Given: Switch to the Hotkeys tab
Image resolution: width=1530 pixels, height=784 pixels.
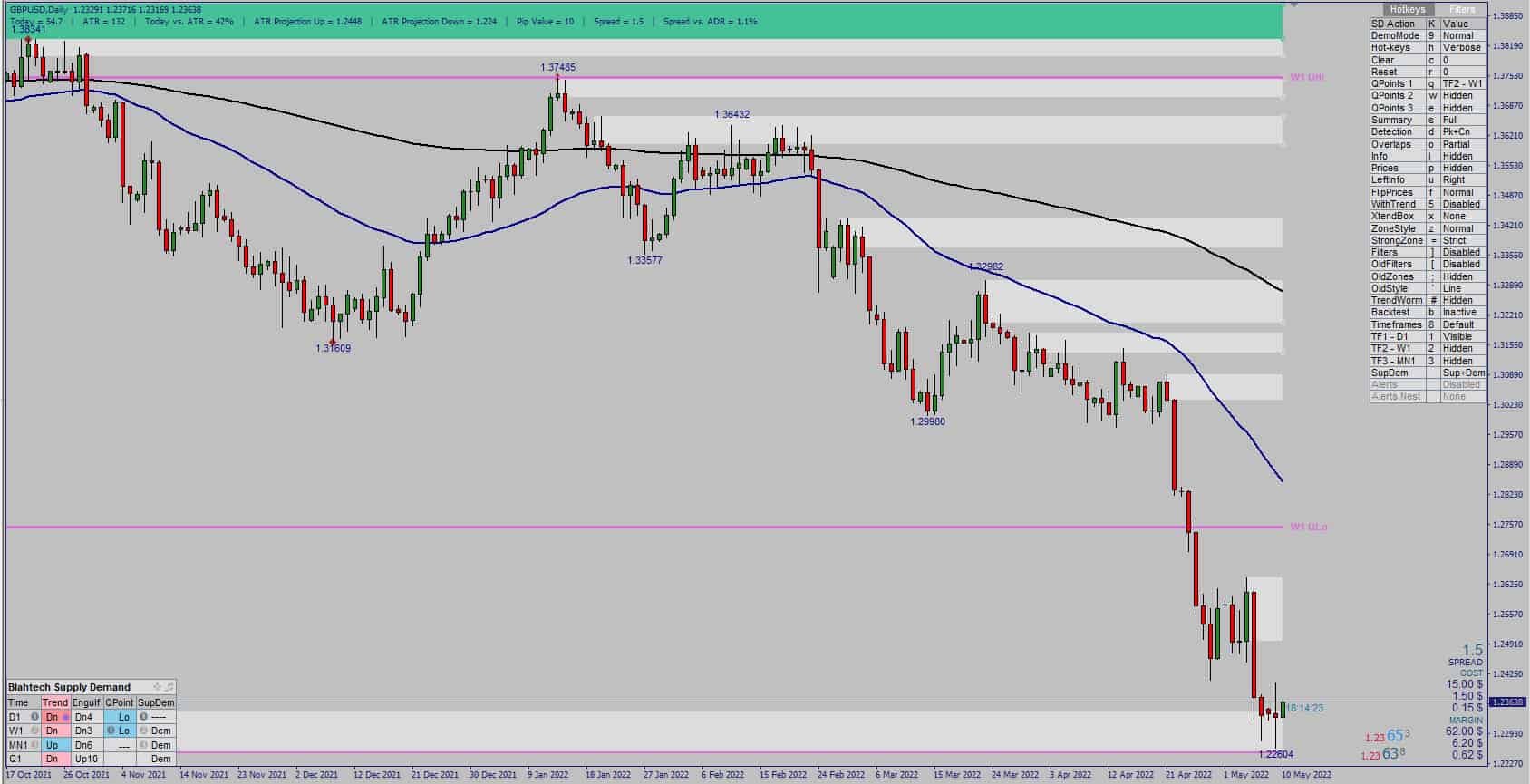Looking at the screenshot, I should point(1408,9).
